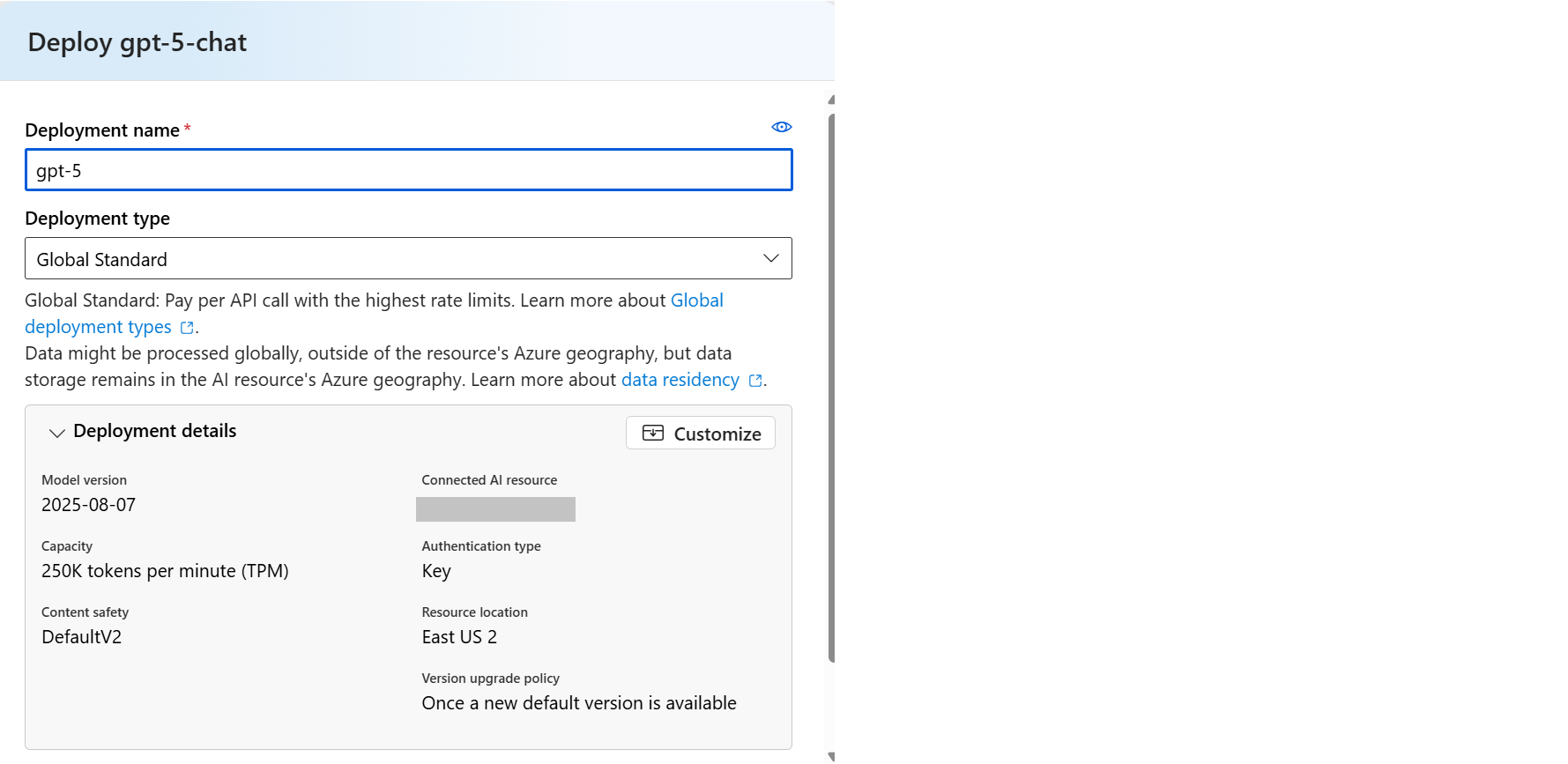Click the scrollbar's down arrow
The width and height of the screenshot is (1568, 764).
pyautogui.click(x=831, y=756)
